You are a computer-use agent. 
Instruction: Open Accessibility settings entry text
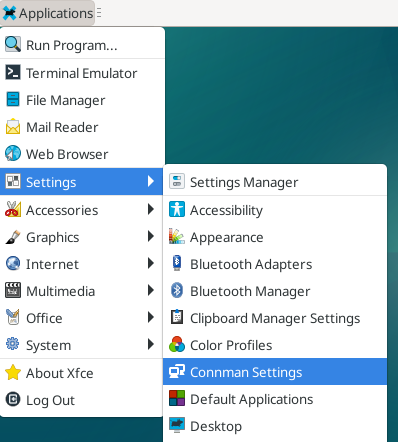(x=226, y=210)
